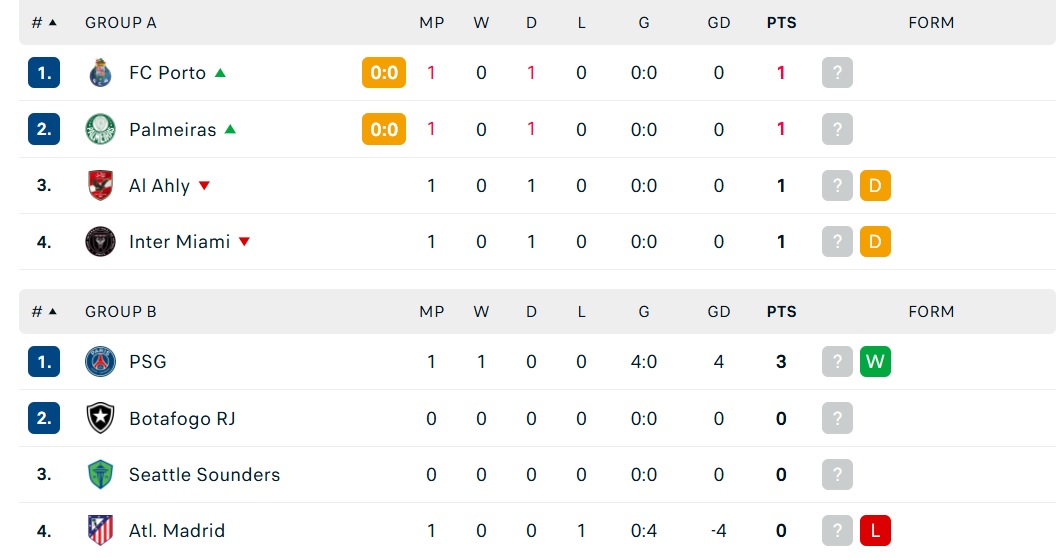Open PSG's green W form result

pyautogui.click(x=876, y=361)
